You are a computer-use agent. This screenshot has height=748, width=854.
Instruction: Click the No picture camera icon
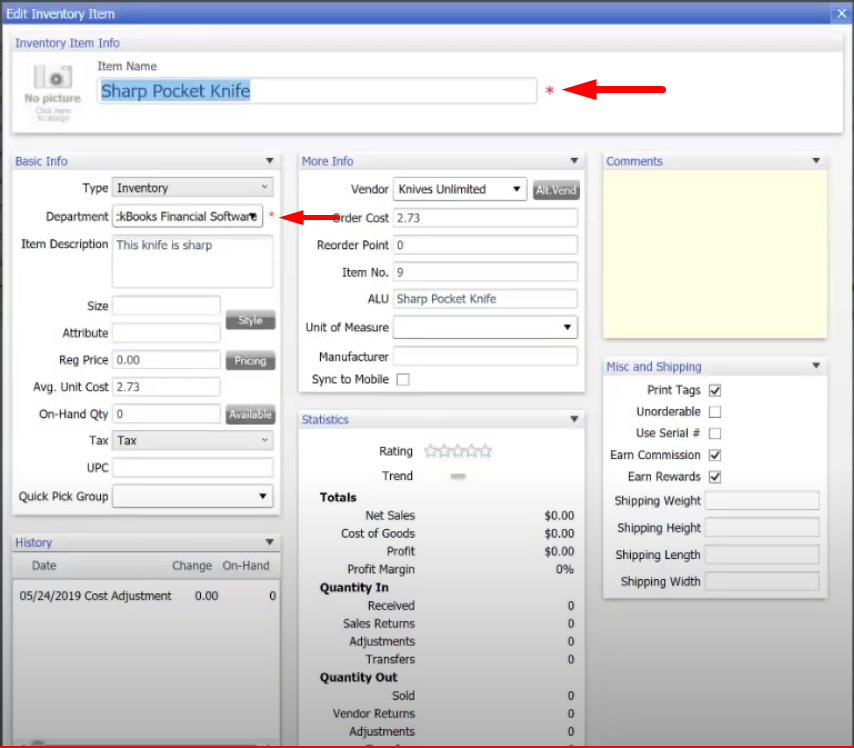coord(53,77)
